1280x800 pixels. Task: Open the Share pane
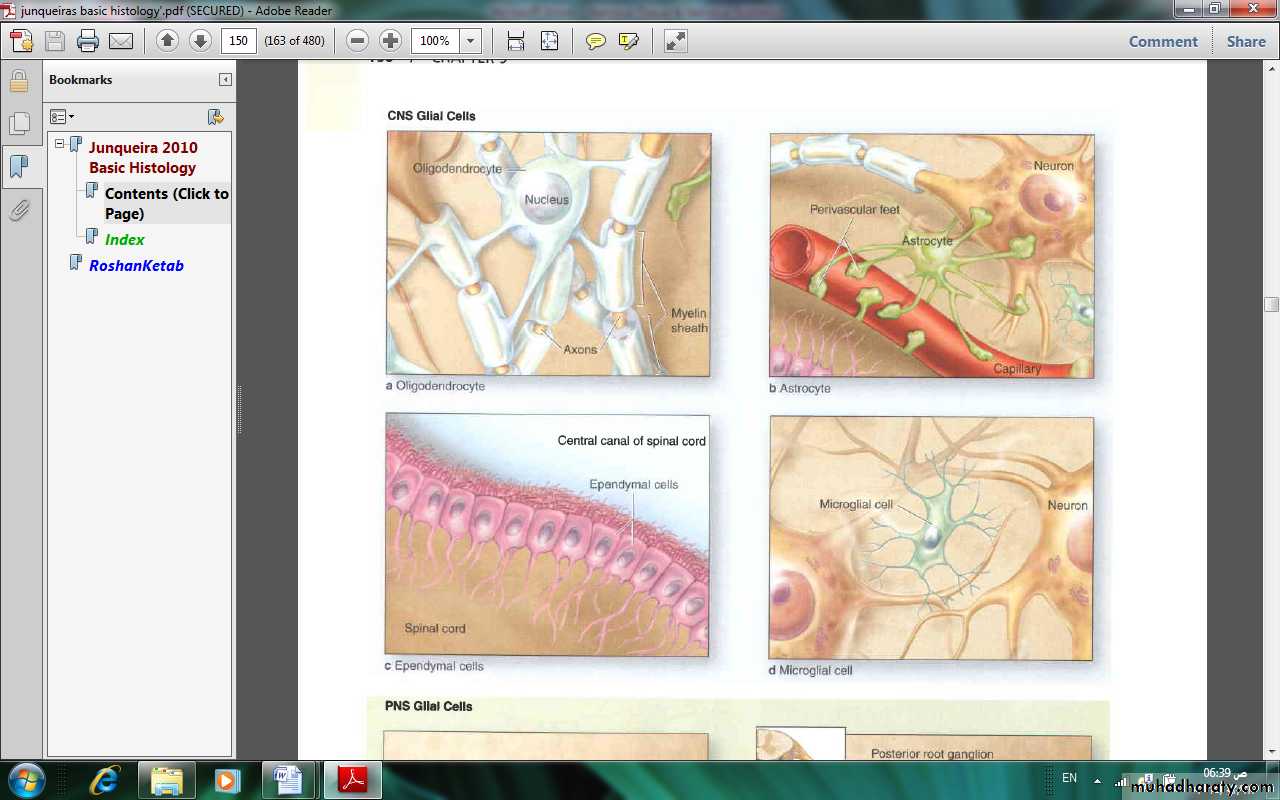pyautogui.click(x=1246, y=41)
